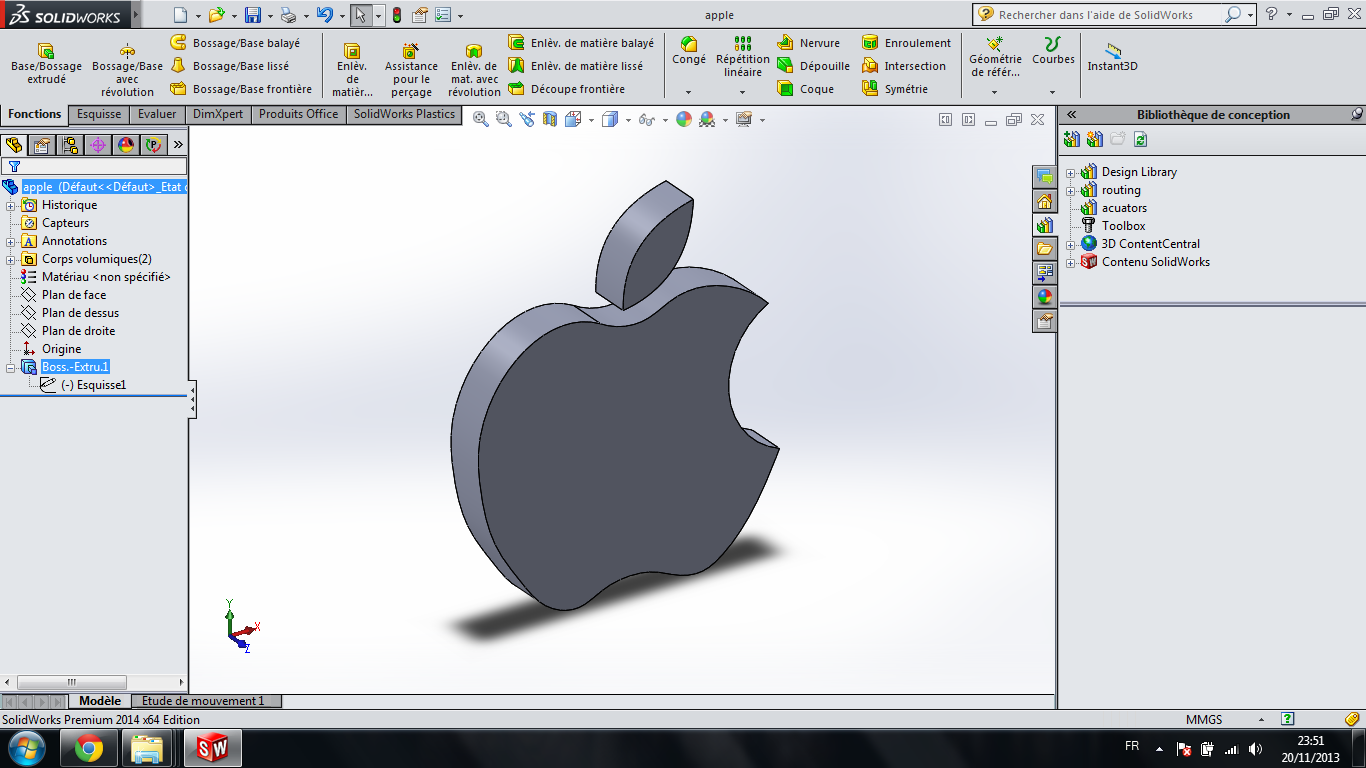Open the Courbes tool
Screen dimensions: 1366x768
(x=1053, y=51)
